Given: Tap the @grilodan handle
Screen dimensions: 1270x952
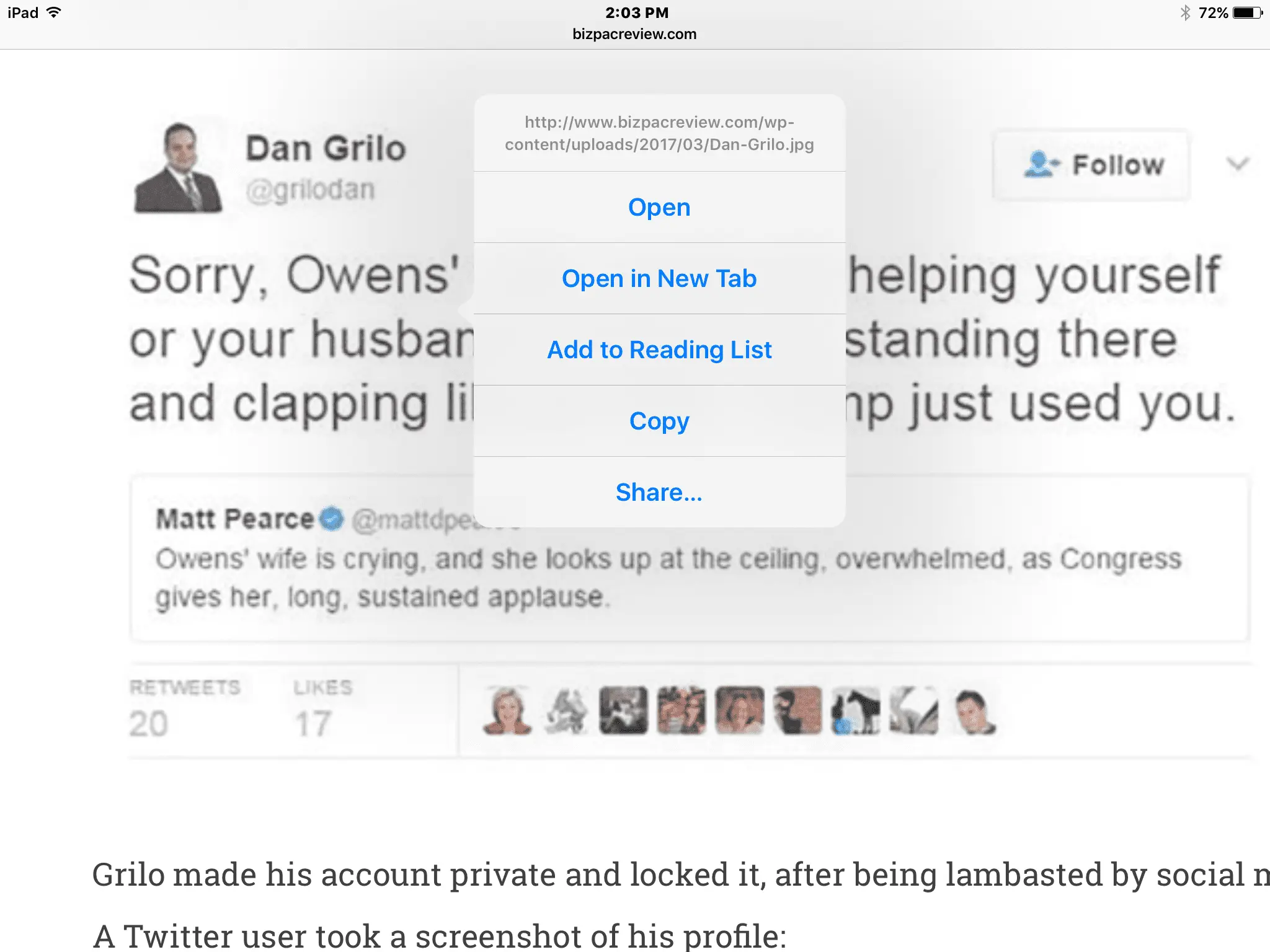Looking at the screenshot, I should pyautogui.click(x=311, y=190).
